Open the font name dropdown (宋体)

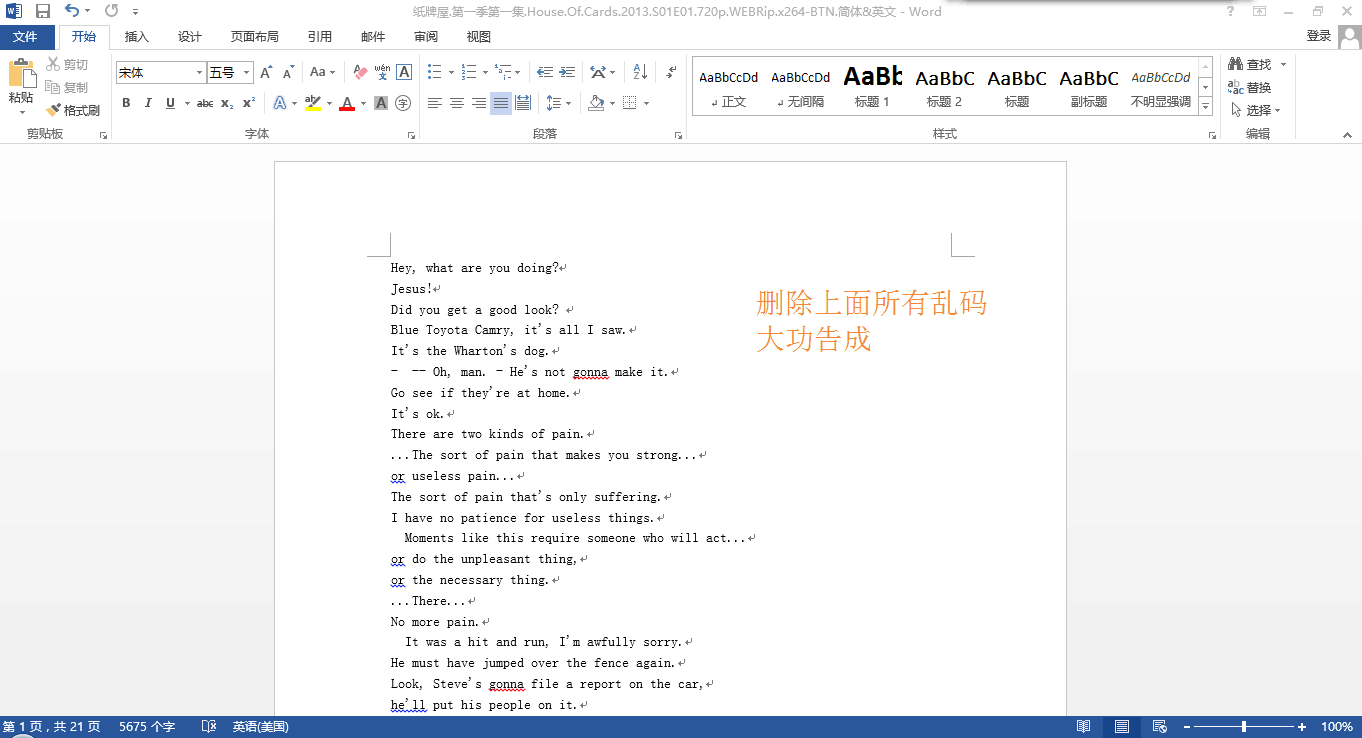(199, 73)
